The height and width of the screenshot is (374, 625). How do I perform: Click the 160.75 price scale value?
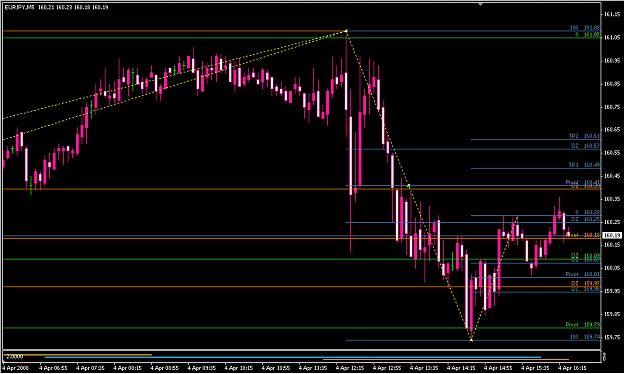point(612,107)
